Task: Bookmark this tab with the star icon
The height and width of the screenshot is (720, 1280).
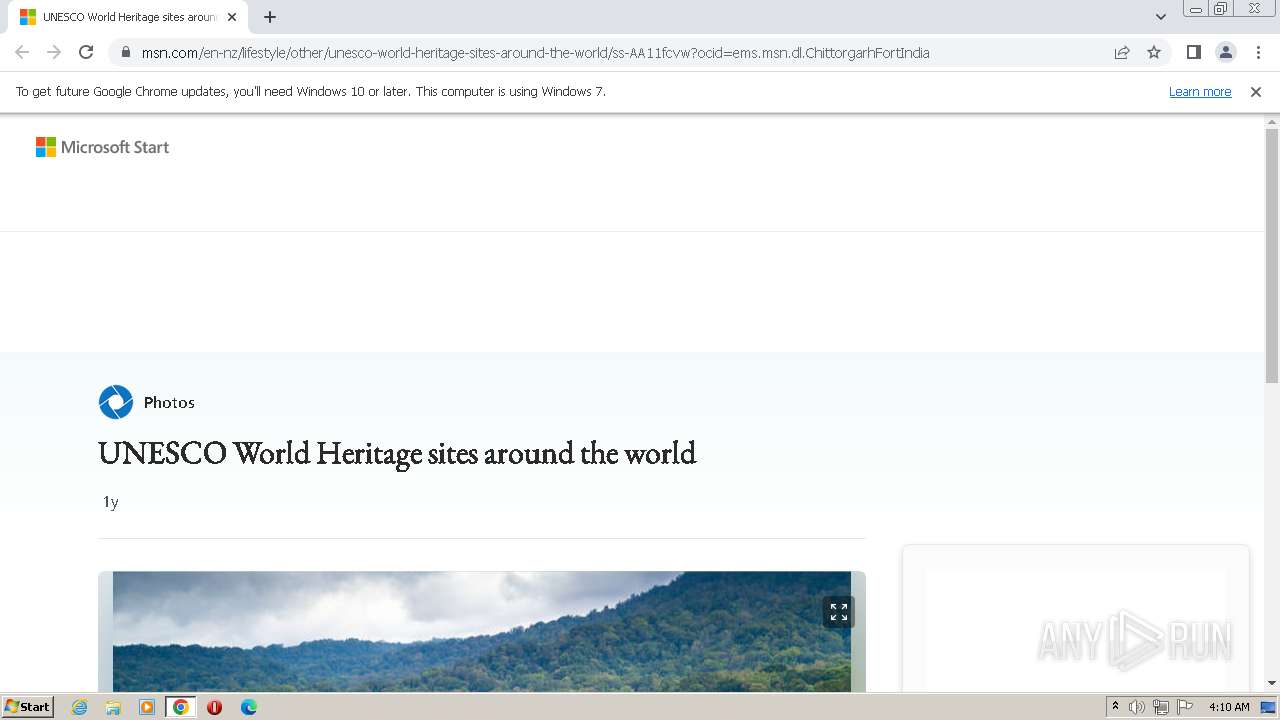Action: coord(1154,52)
